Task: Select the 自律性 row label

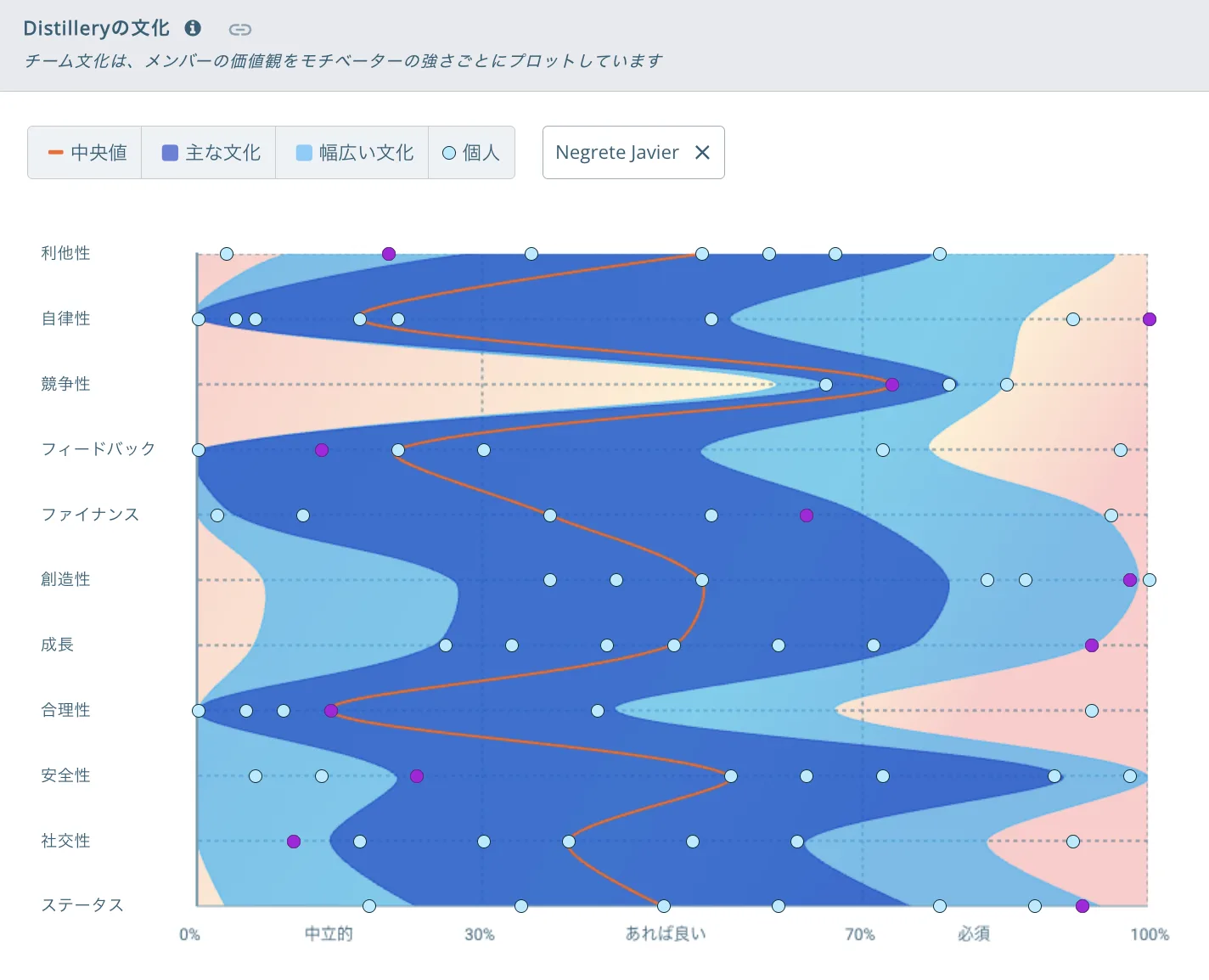Action: tap(65, 318)
